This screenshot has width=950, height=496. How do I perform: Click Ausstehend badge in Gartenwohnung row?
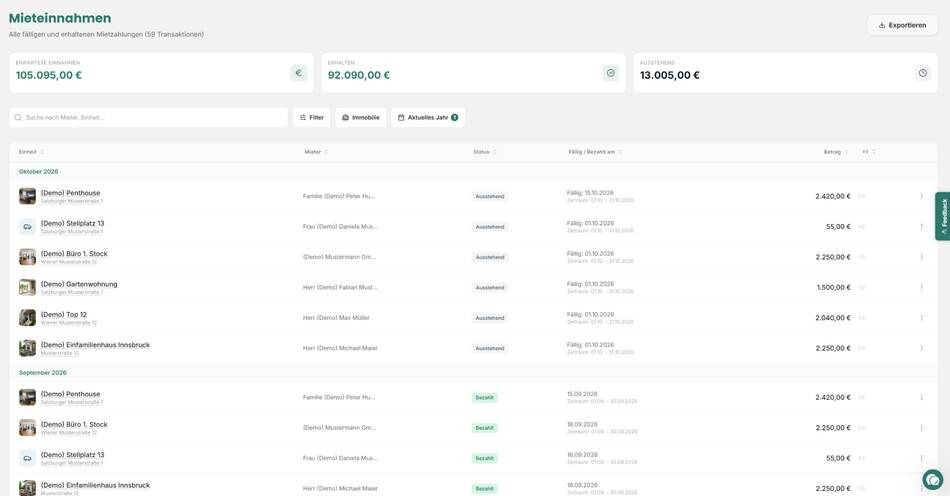pyautogui.click(x=490, y=287)
